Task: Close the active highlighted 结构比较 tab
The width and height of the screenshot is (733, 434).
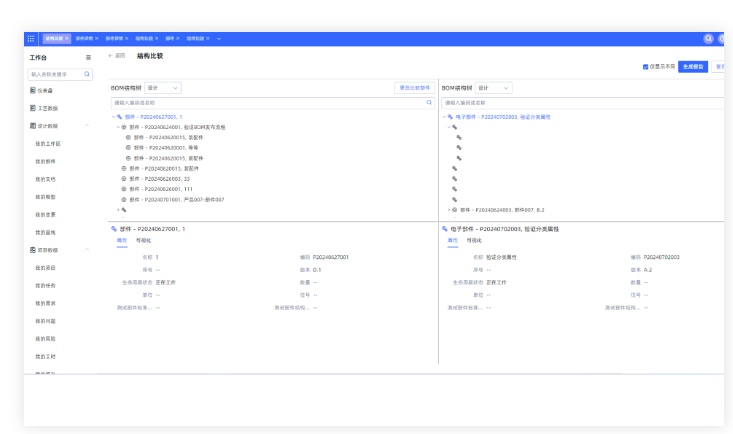Action: (x=67, y=39)
